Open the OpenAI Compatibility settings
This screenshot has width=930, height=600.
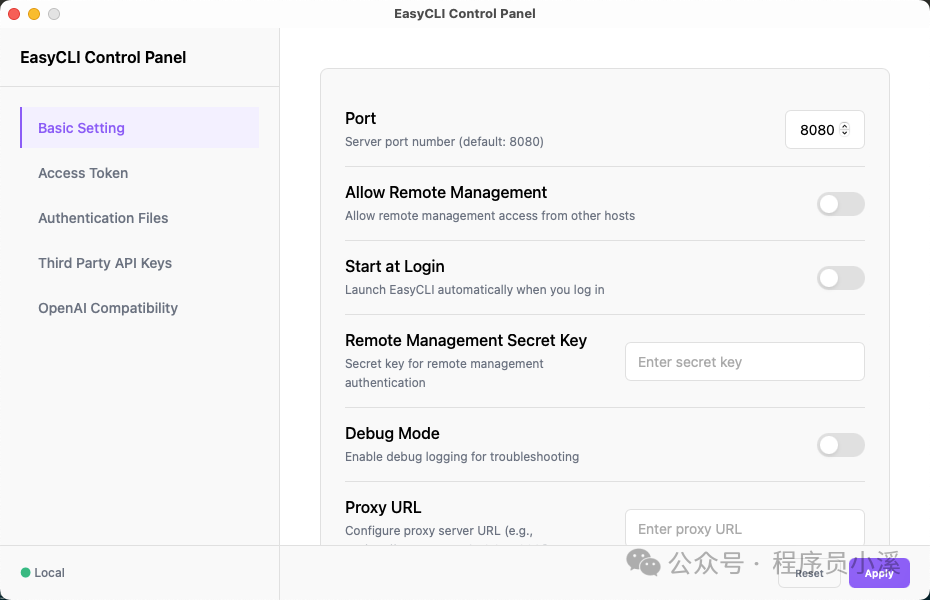point(108,308)
